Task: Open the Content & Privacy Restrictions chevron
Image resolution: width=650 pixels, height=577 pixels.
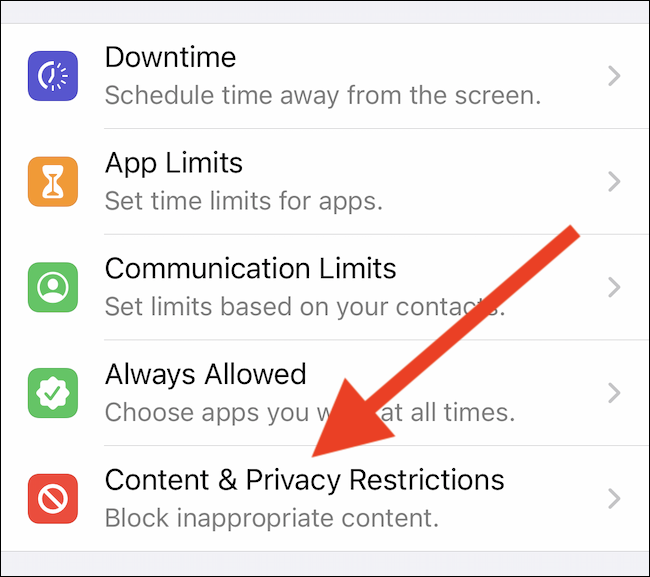Action: (614, 499)
